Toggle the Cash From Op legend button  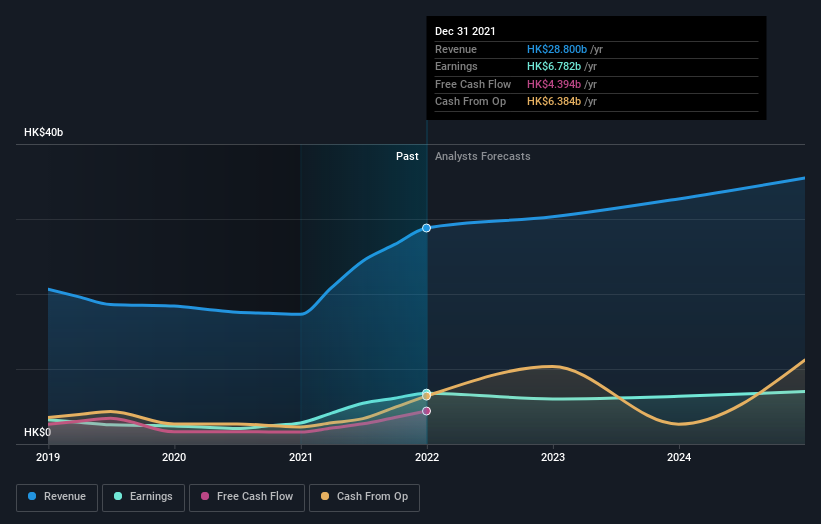pyautogui.click(x=364, y=497)
